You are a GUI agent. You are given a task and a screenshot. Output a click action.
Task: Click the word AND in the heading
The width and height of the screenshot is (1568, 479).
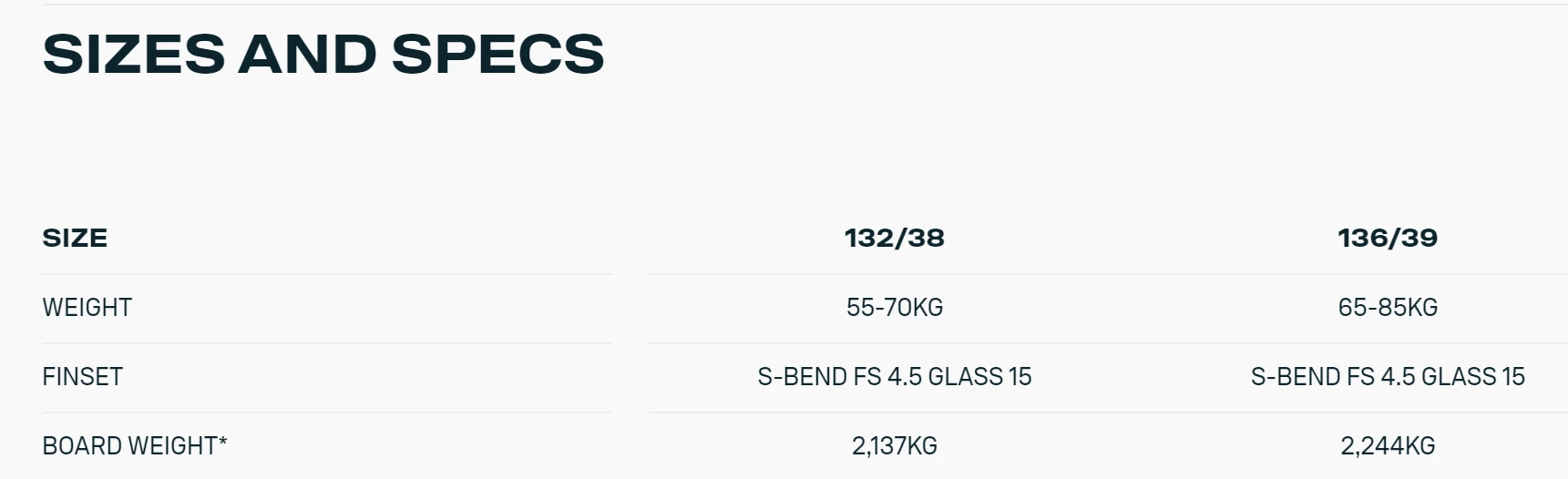(307, 54)
